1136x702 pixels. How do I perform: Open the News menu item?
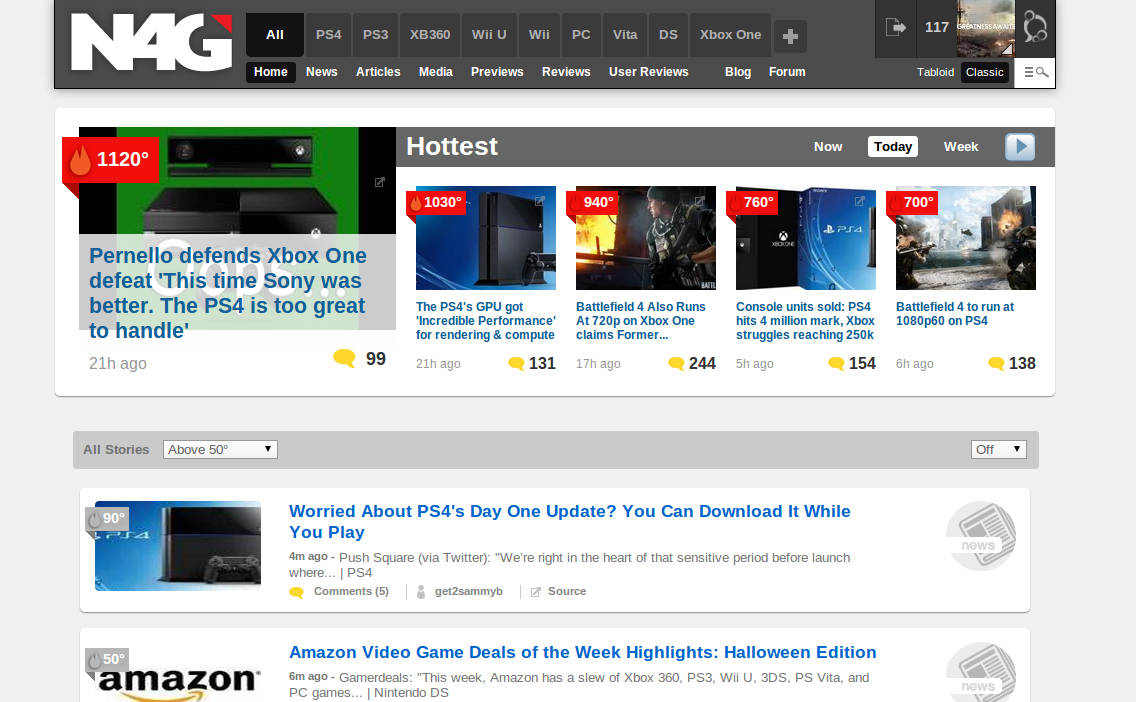pyautogui.click(x=322, y=72)
